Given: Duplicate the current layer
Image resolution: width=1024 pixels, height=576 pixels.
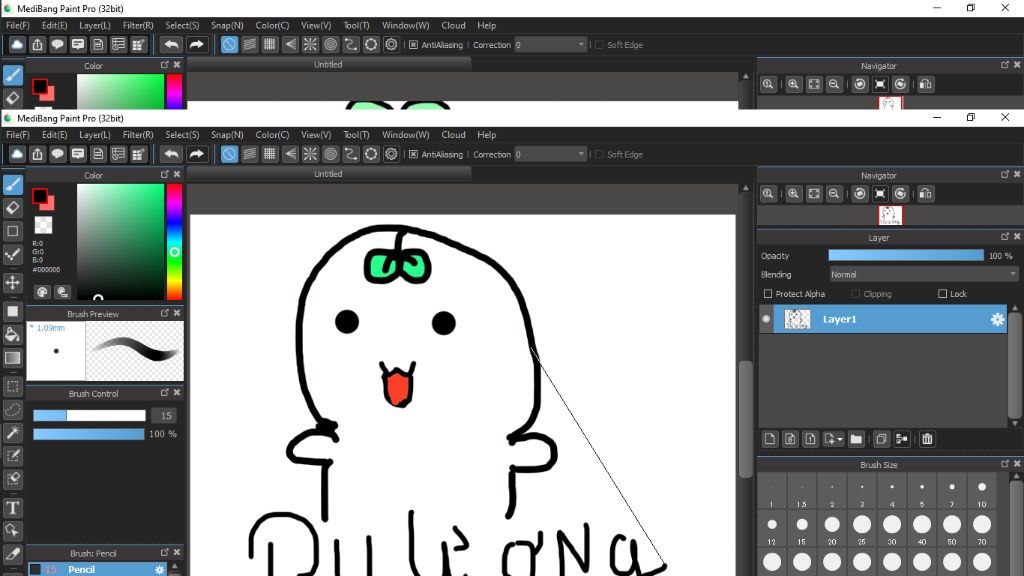Looking at the screenshot, I should pyautogui.click(x=881, y=439).
